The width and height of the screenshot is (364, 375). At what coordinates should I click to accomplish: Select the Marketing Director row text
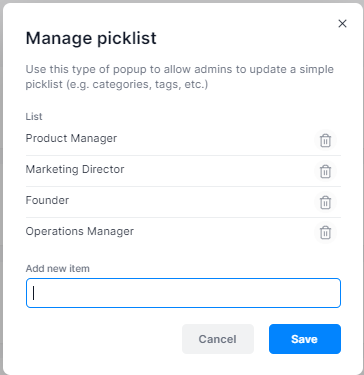coord(75,169)
